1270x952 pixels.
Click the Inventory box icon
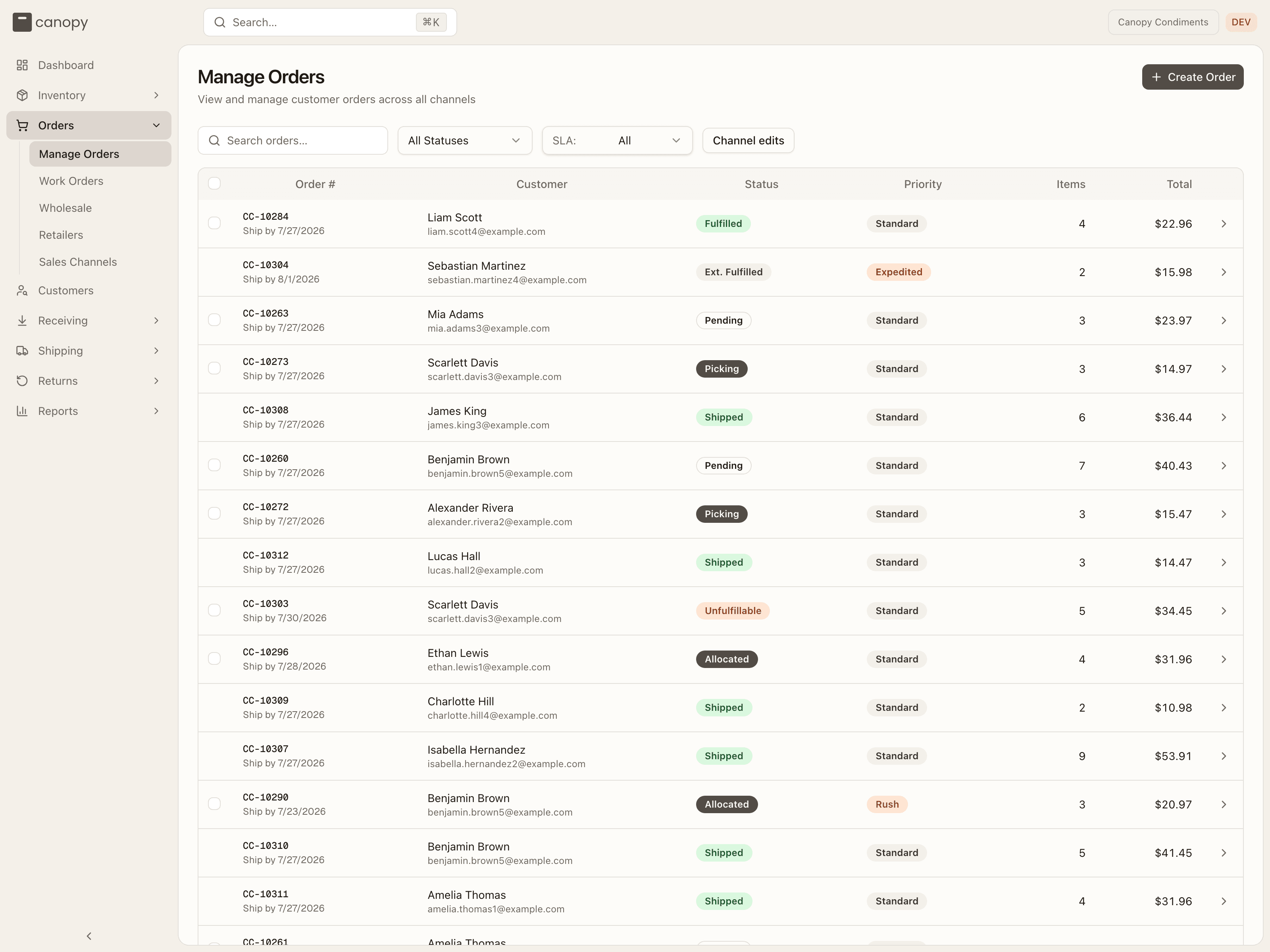click(x=22, y=95)
